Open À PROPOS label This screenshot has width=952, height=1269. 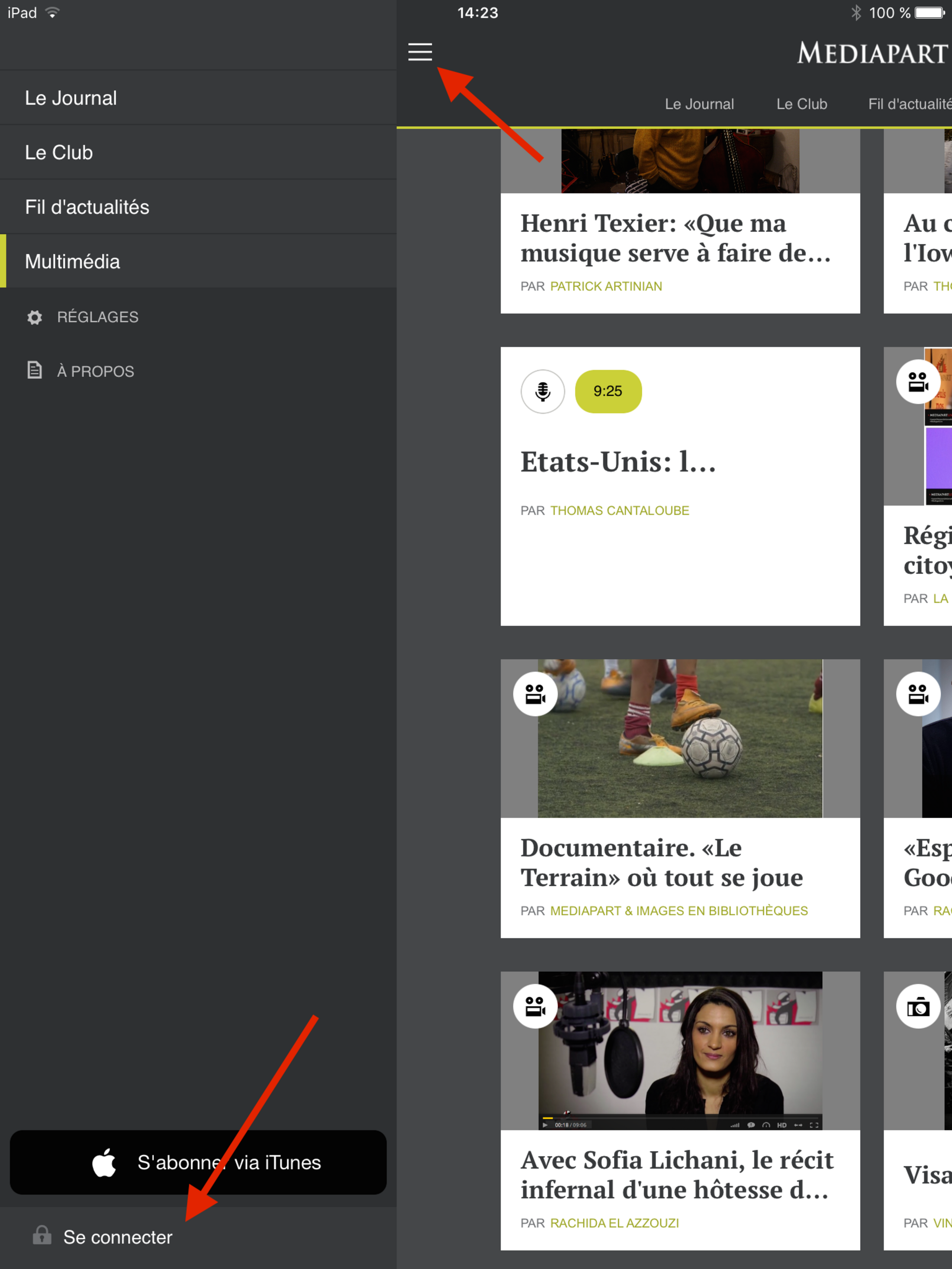point(95,371)
